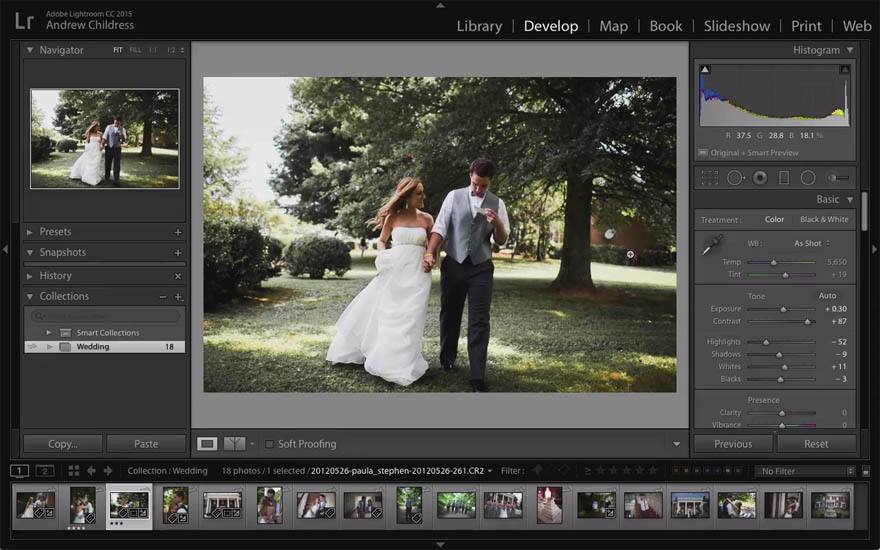Screen dimensions: 880x550
Task: Open grid view from filmstrip bar
Action: (73, 470)
